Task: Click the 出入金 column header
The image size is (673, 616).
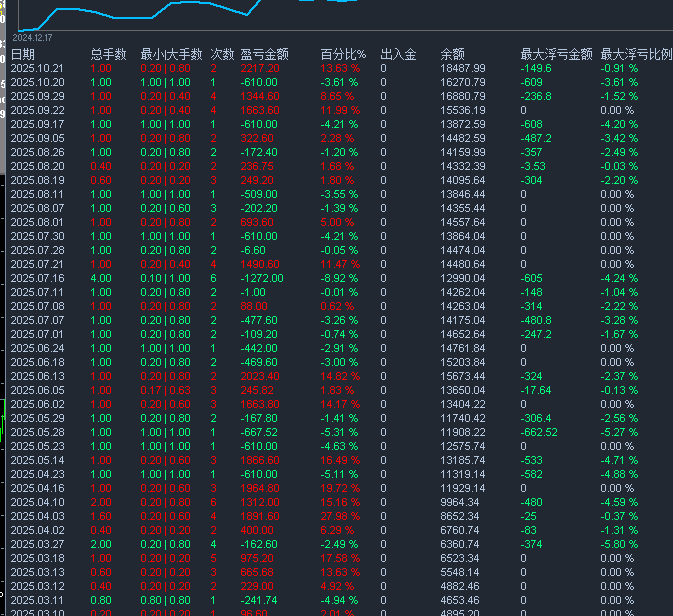Action: [x=398, y=54]
